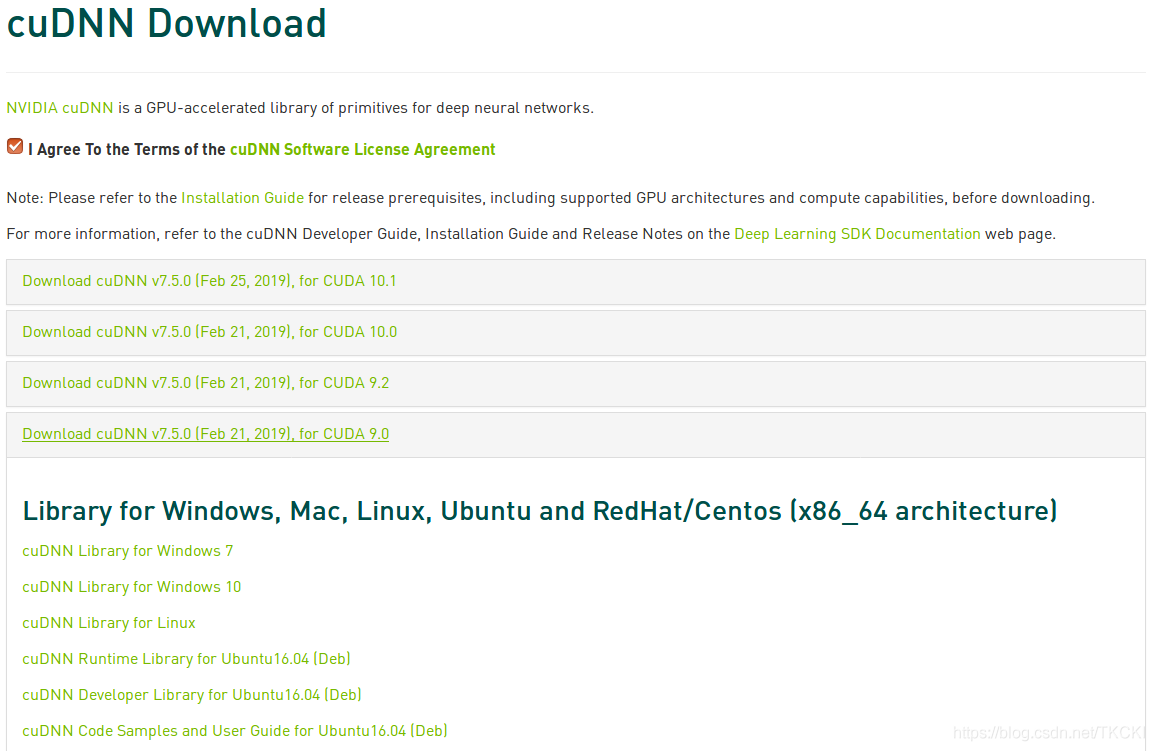Viewport: 1154px width, 751px height.
Task: Open the NVIDIA cuDNN link
Action: point(60,108)
